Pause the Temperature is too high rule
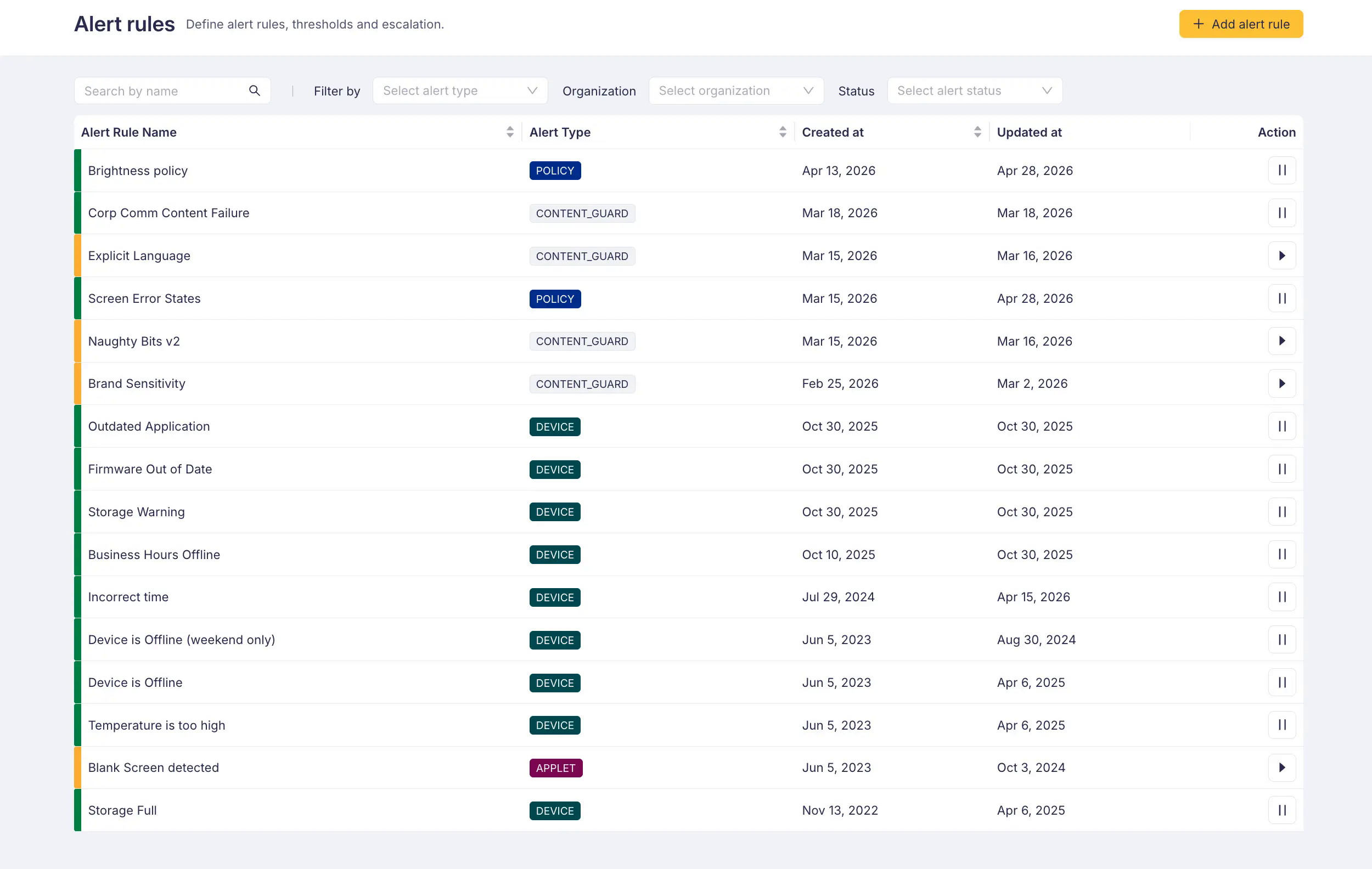 pos(1281,725)
